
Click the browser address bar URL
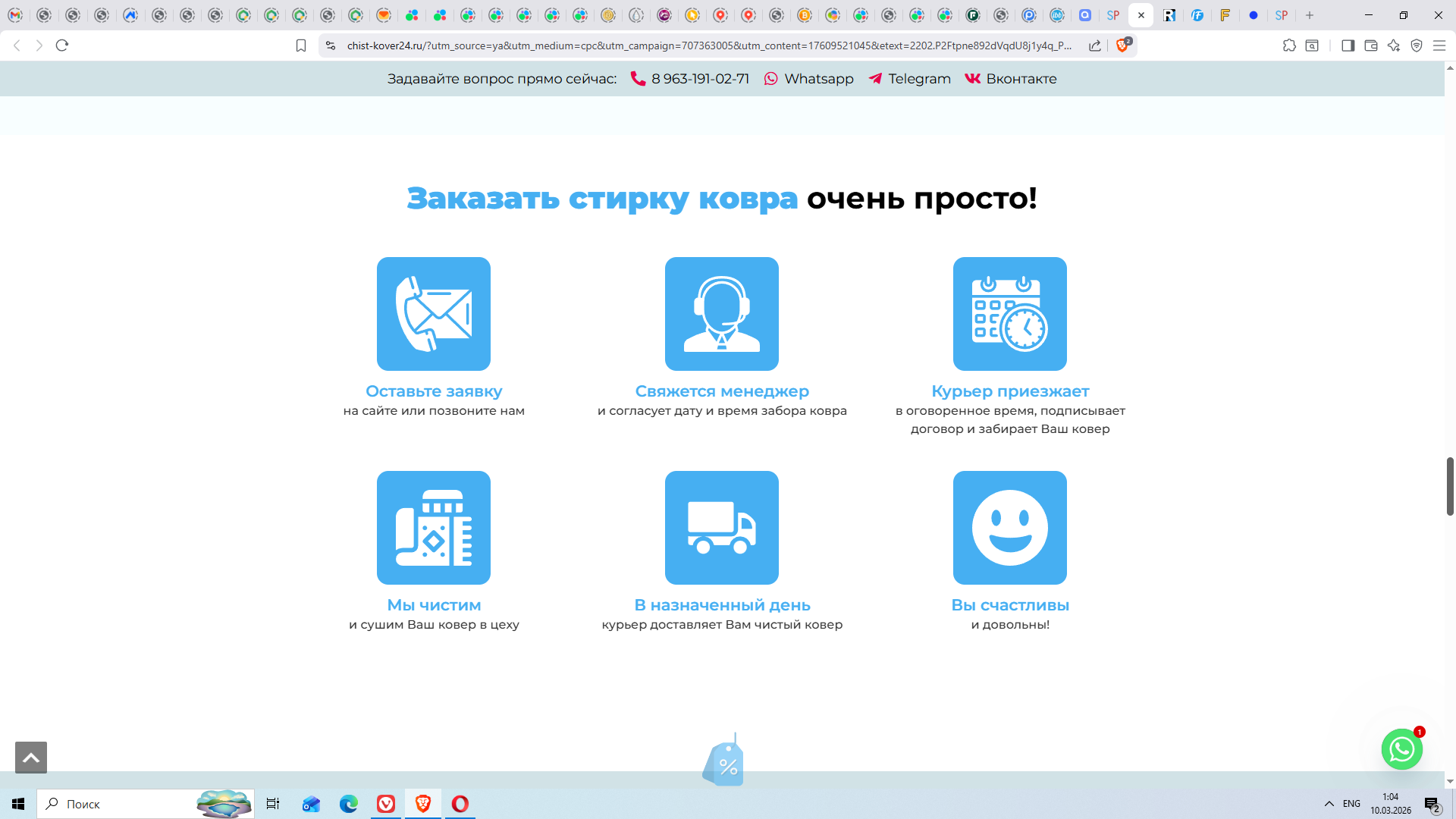click(x=709, y=45)
